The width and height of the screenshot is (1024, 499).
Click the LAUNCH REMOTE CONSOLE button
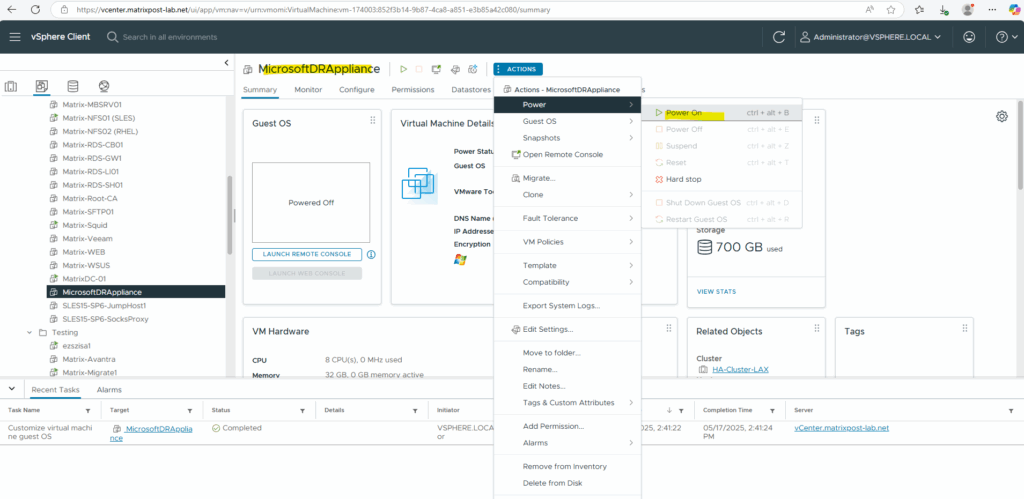(307, 254)
